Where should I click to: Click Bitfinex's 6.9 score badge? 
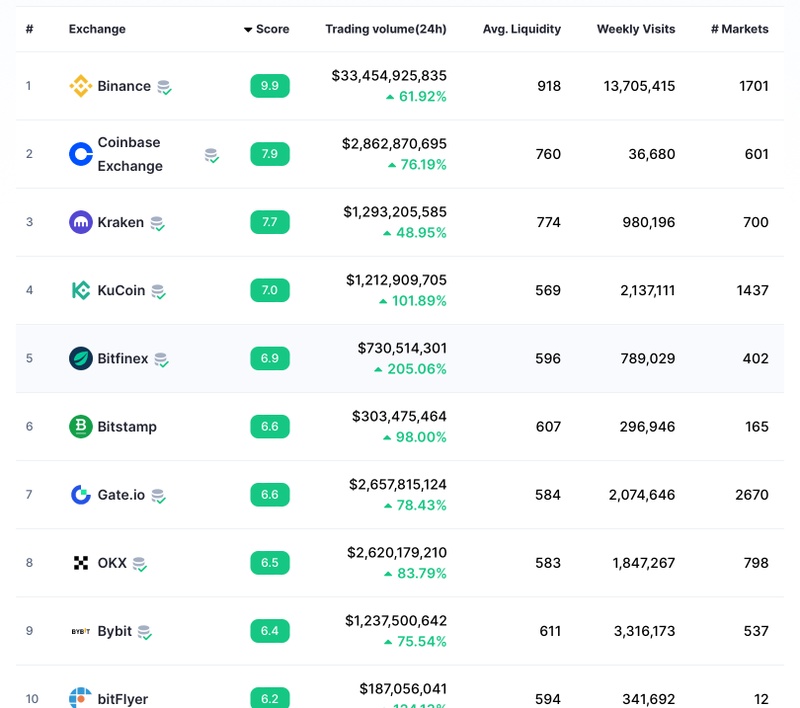coord(270,358)
